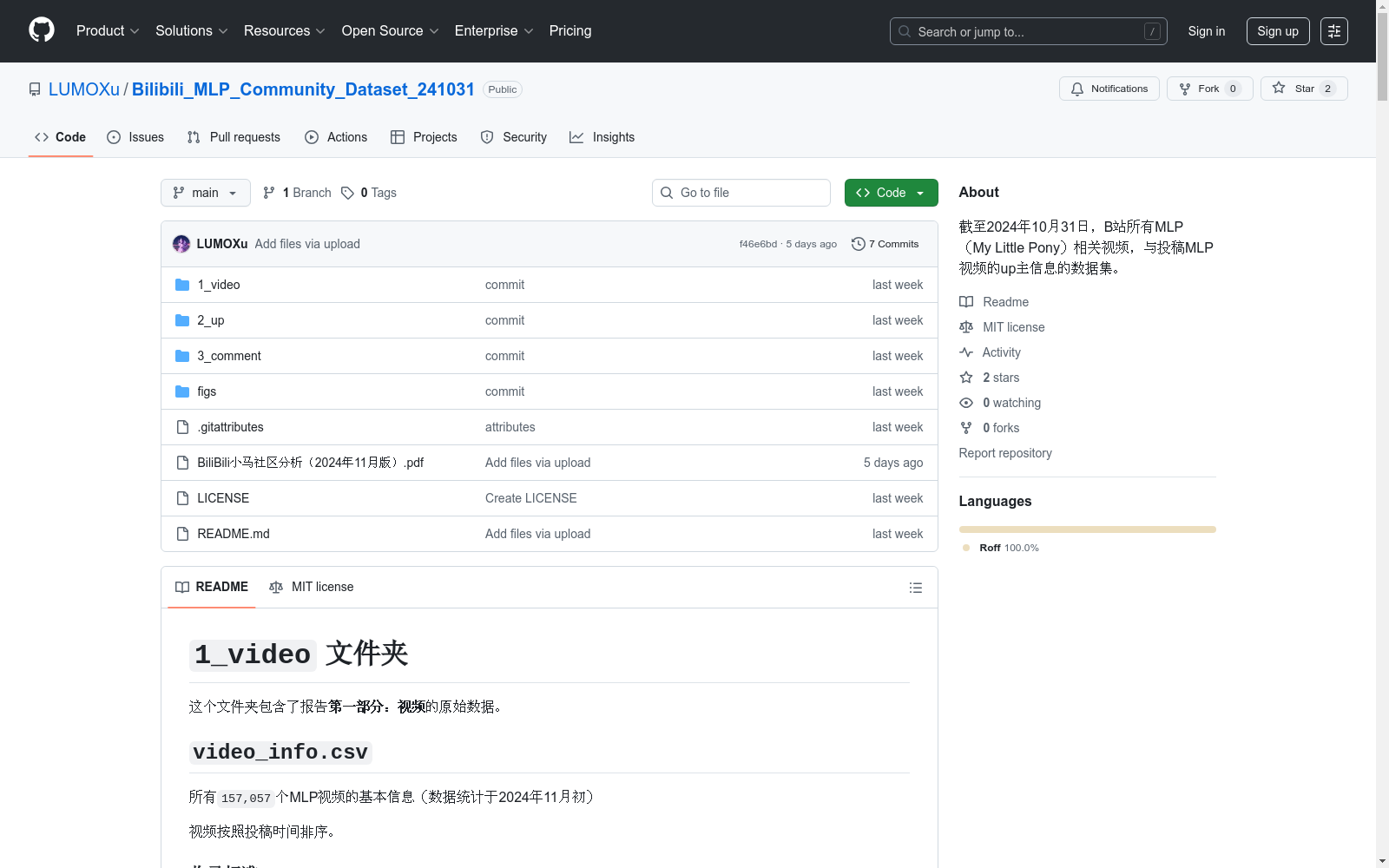Open the command palette icon button
Screen dimensions: 1389x868
(1334, 31)
